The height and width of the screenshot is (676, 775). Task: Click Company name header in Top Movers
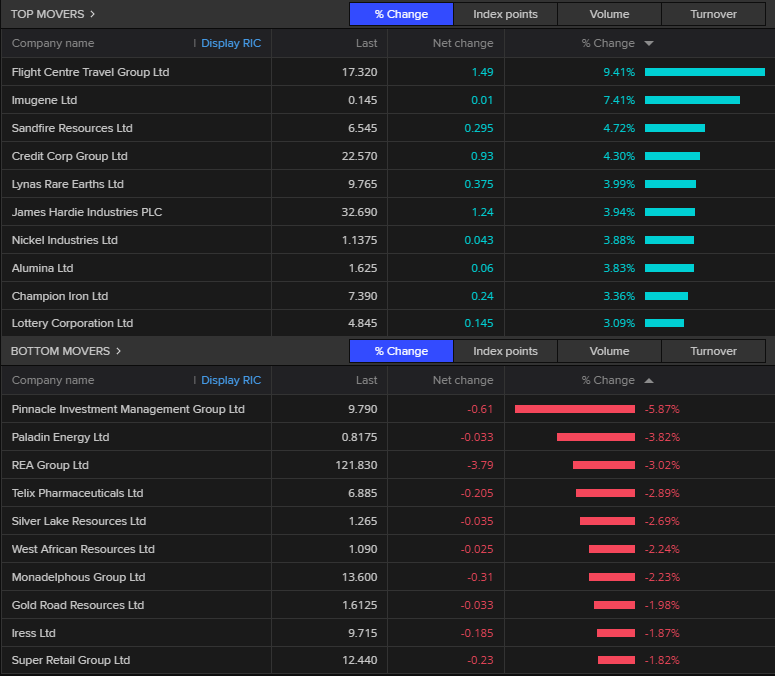point(53,43)
